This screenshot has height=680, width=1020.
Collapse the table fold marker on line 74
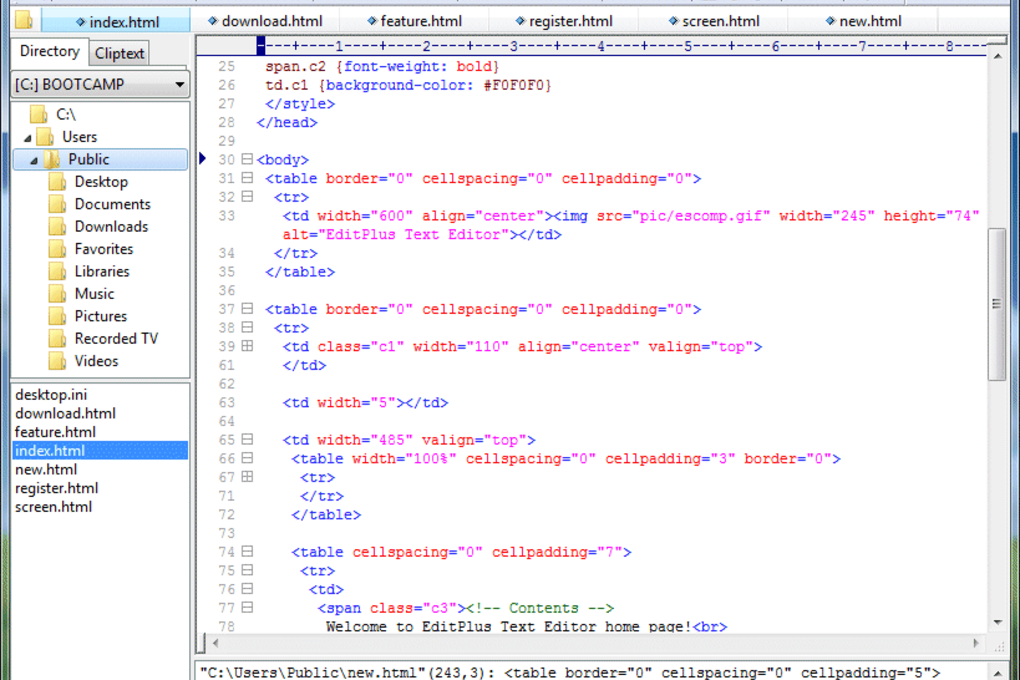[247, 551]
